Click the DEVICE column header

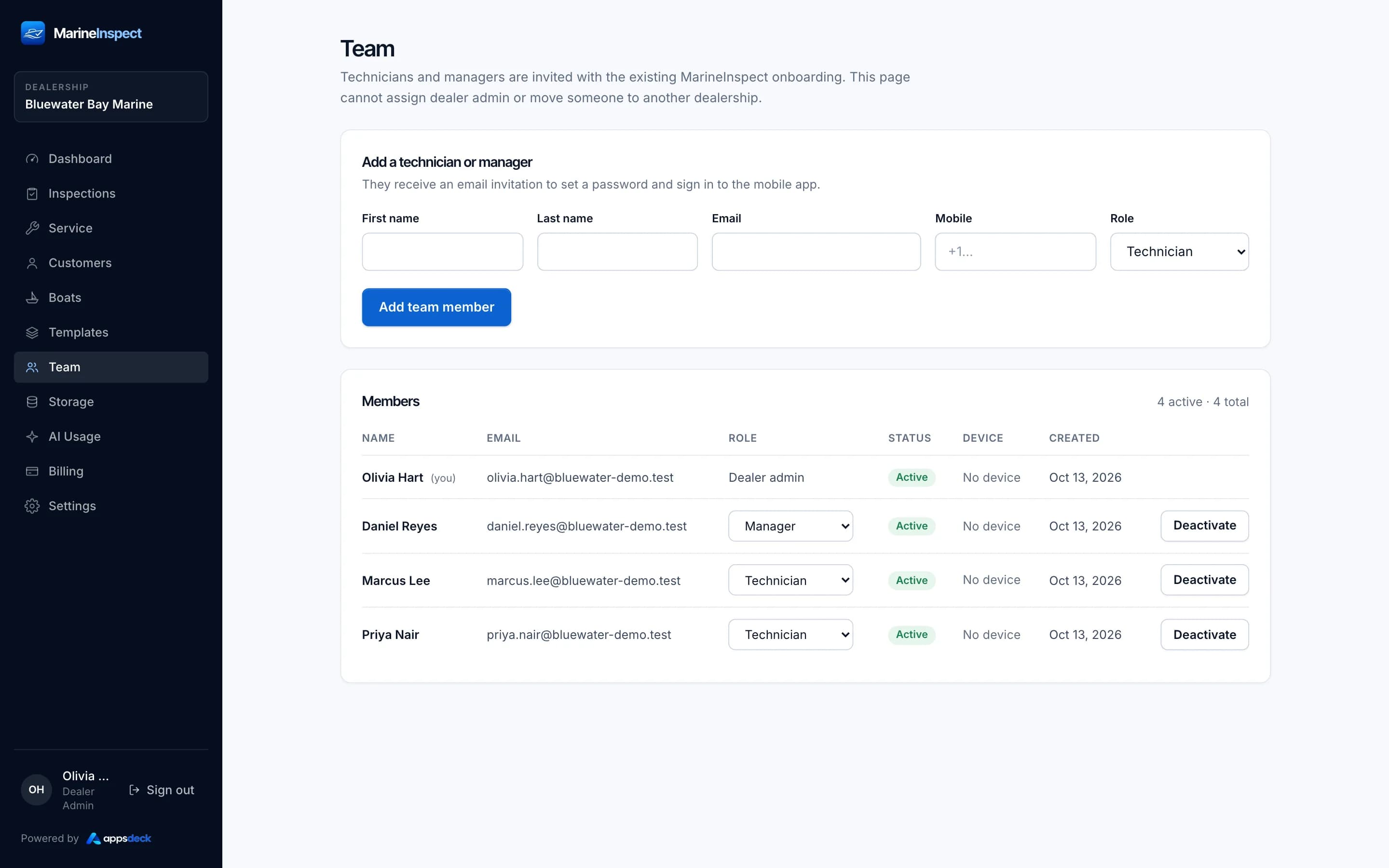982,438
